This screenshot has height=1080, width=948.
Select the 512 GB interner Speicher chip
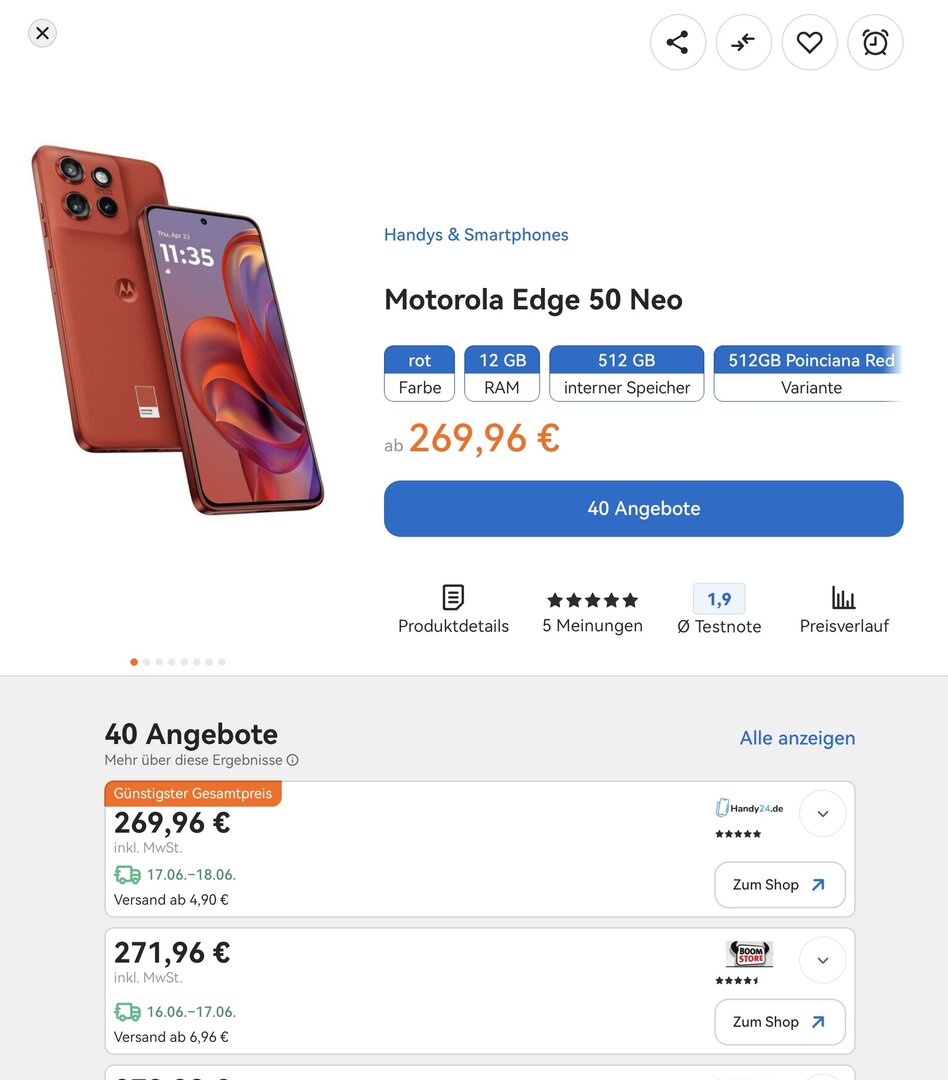pos(626,373)
